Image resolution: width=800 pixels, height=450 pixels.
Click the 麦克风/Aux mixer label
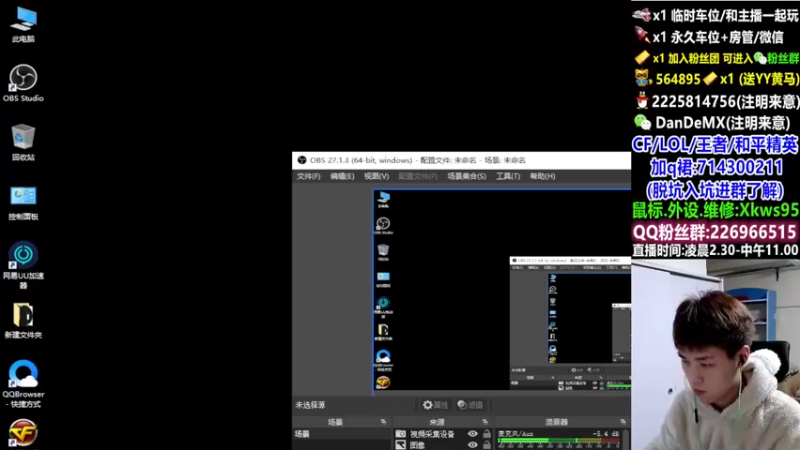click(515, 434)
